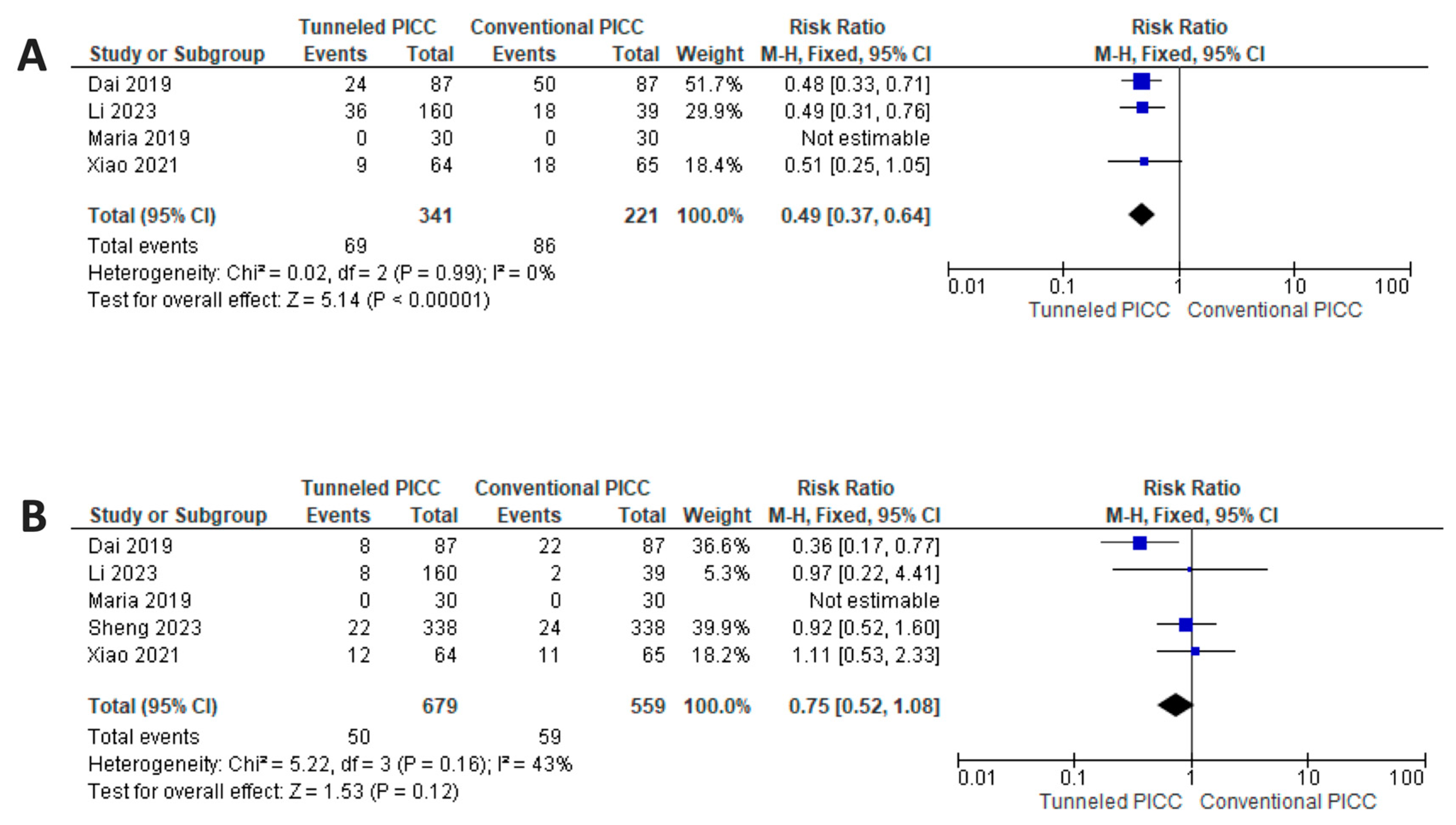This screenshot has width=1456, height=825.
Task: Click "Not estimable" text in panel A
Action: click(865, 138)
